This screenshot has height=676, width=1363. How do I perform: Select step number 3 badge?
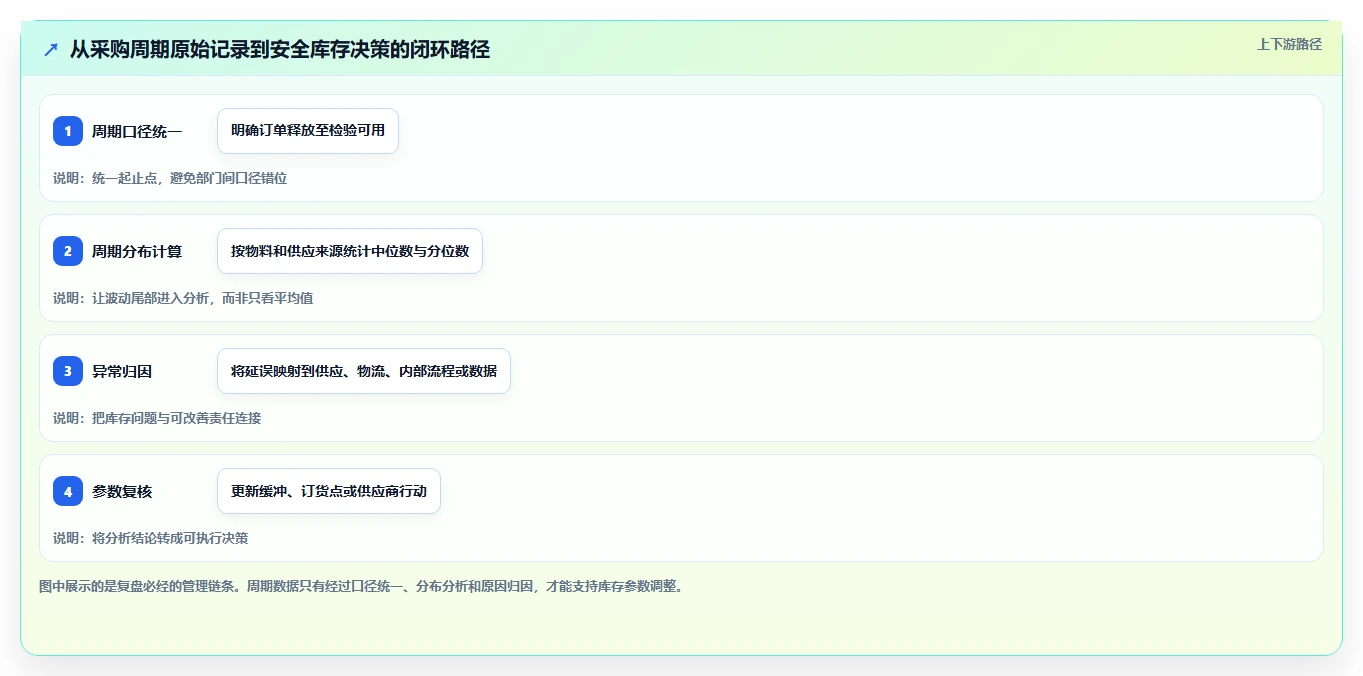coord(68,371)
